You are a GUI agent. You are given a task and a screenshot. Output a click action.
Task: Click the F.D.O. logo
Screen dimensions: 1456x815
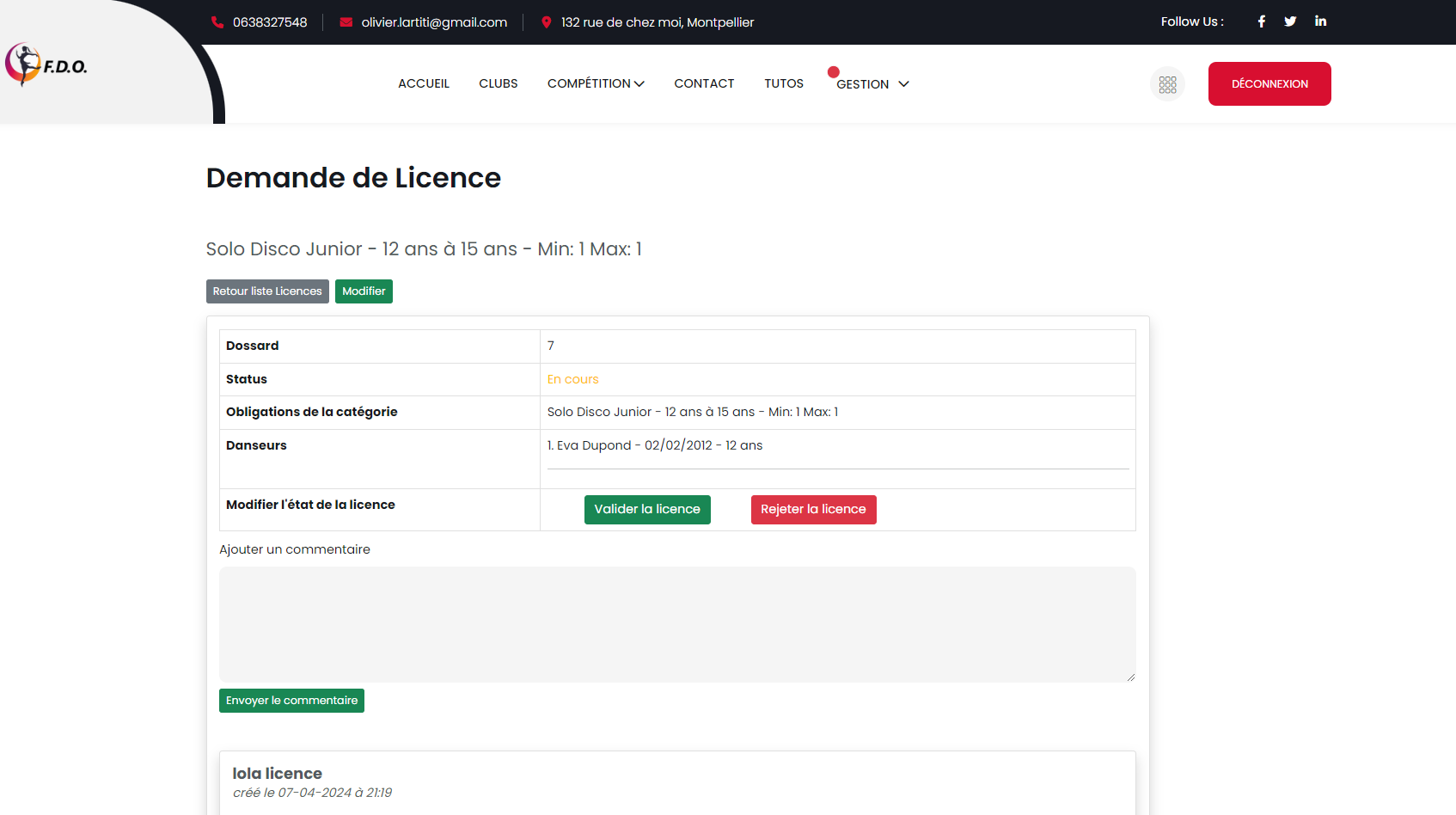pyautogui.click(x=46, y=65)
